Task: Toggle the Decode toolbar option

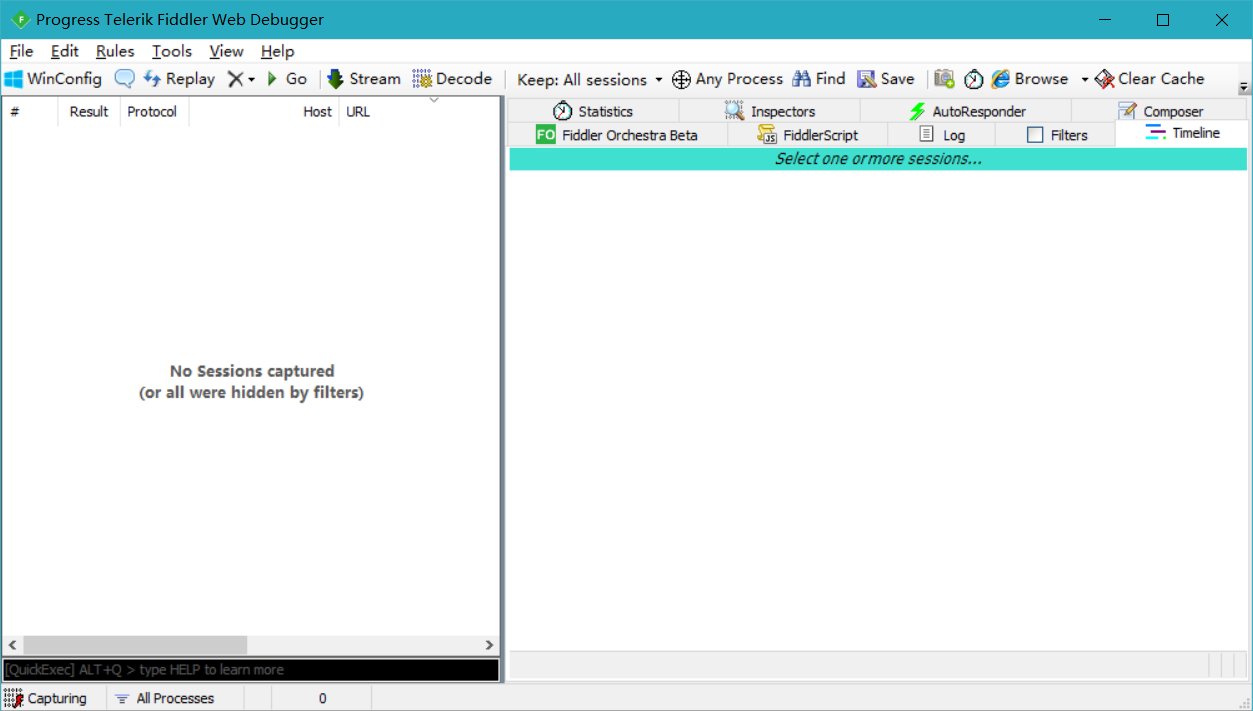Action: 452,79
